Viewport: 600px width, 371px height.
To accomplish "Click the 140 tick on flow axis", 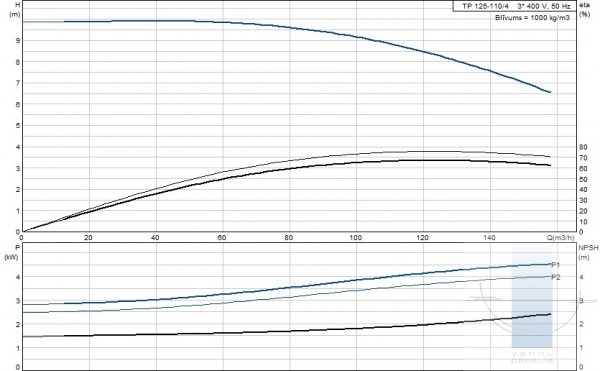I will (489, 238).
